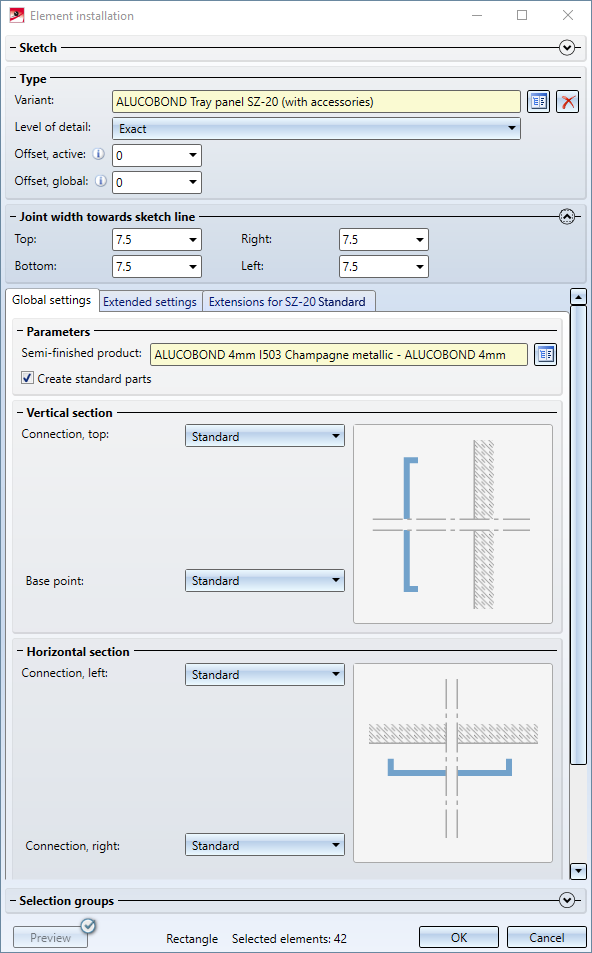
Task: Open the Offset, active dropdown
Action: coord(157,156)
